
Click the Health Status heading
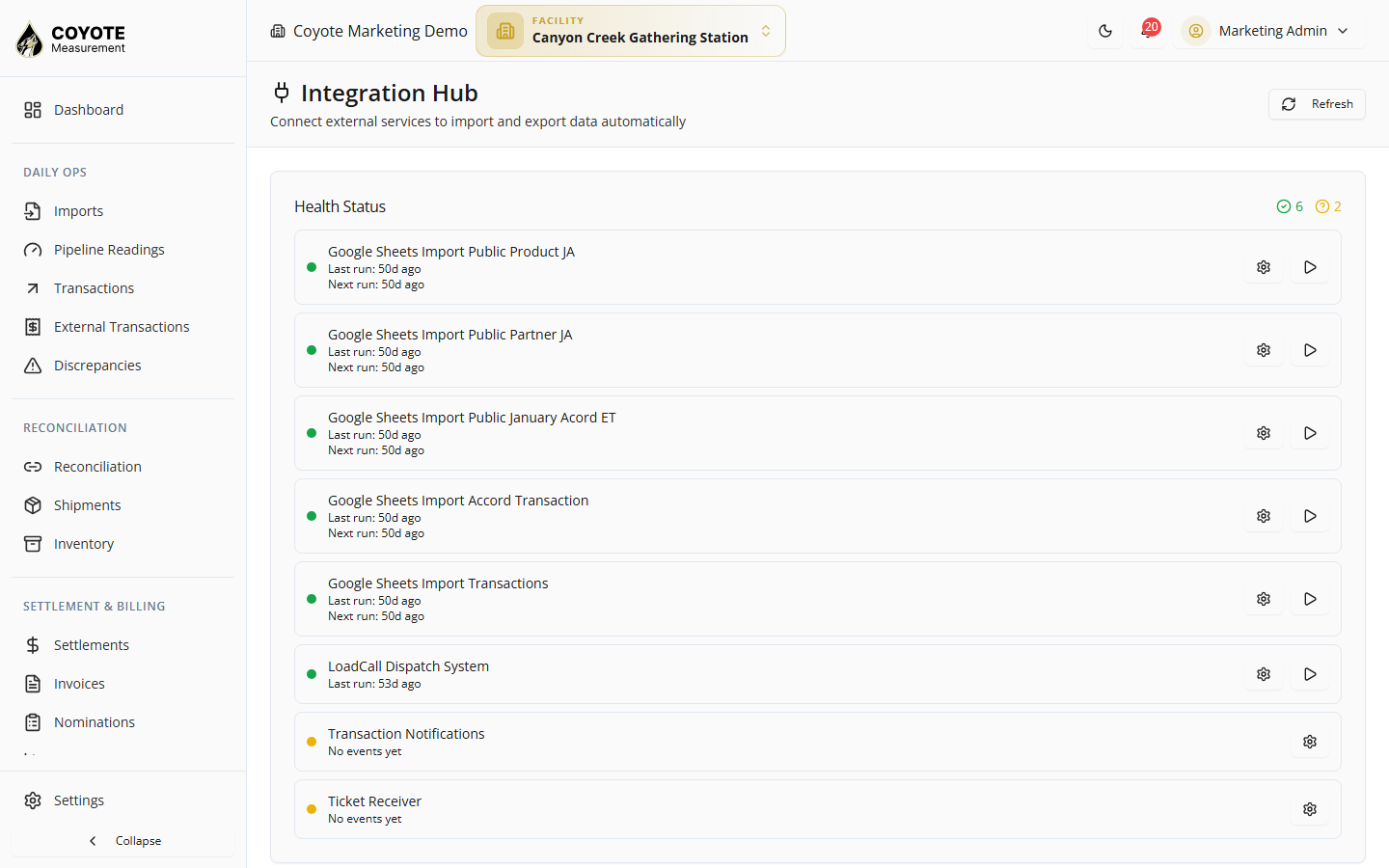point(340,206)
